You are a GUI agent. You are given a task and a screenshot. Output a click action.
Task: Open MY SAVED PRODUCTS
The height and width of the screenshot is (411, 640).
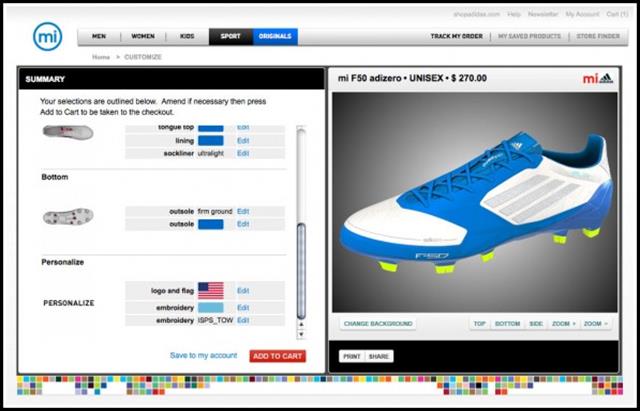point(529,36)
